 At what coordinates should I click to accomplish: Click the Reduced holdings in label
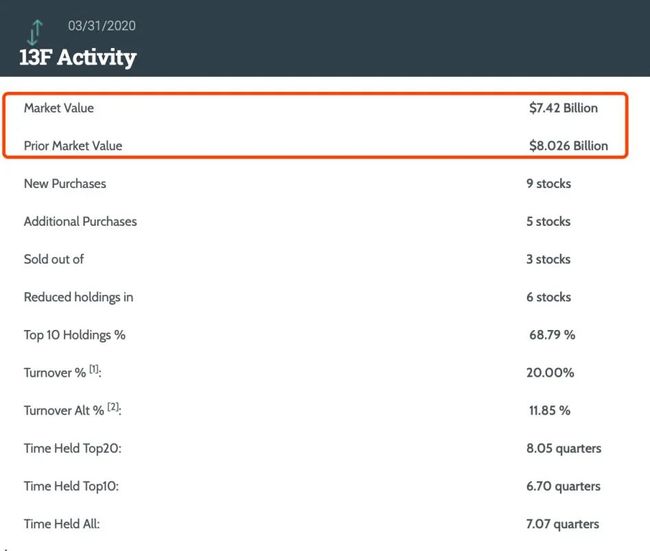(x=79, y=297)
